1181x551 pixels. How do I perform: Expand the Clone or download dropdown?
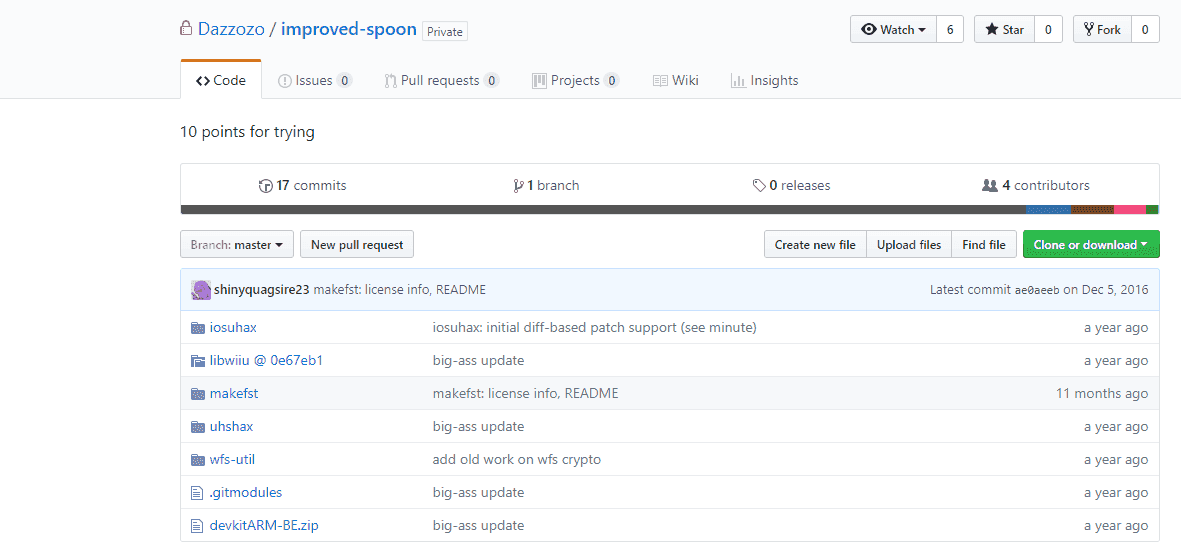click(x=1091, y=245)
